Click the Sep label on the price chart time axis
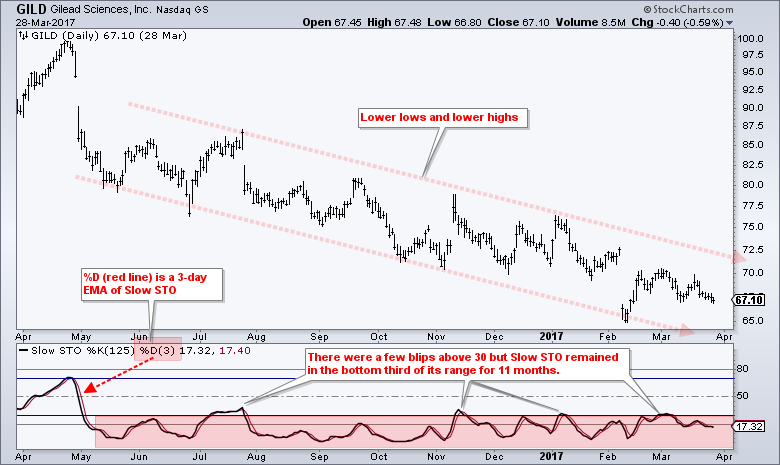The image size is (780, 465). tap(319, 337)
